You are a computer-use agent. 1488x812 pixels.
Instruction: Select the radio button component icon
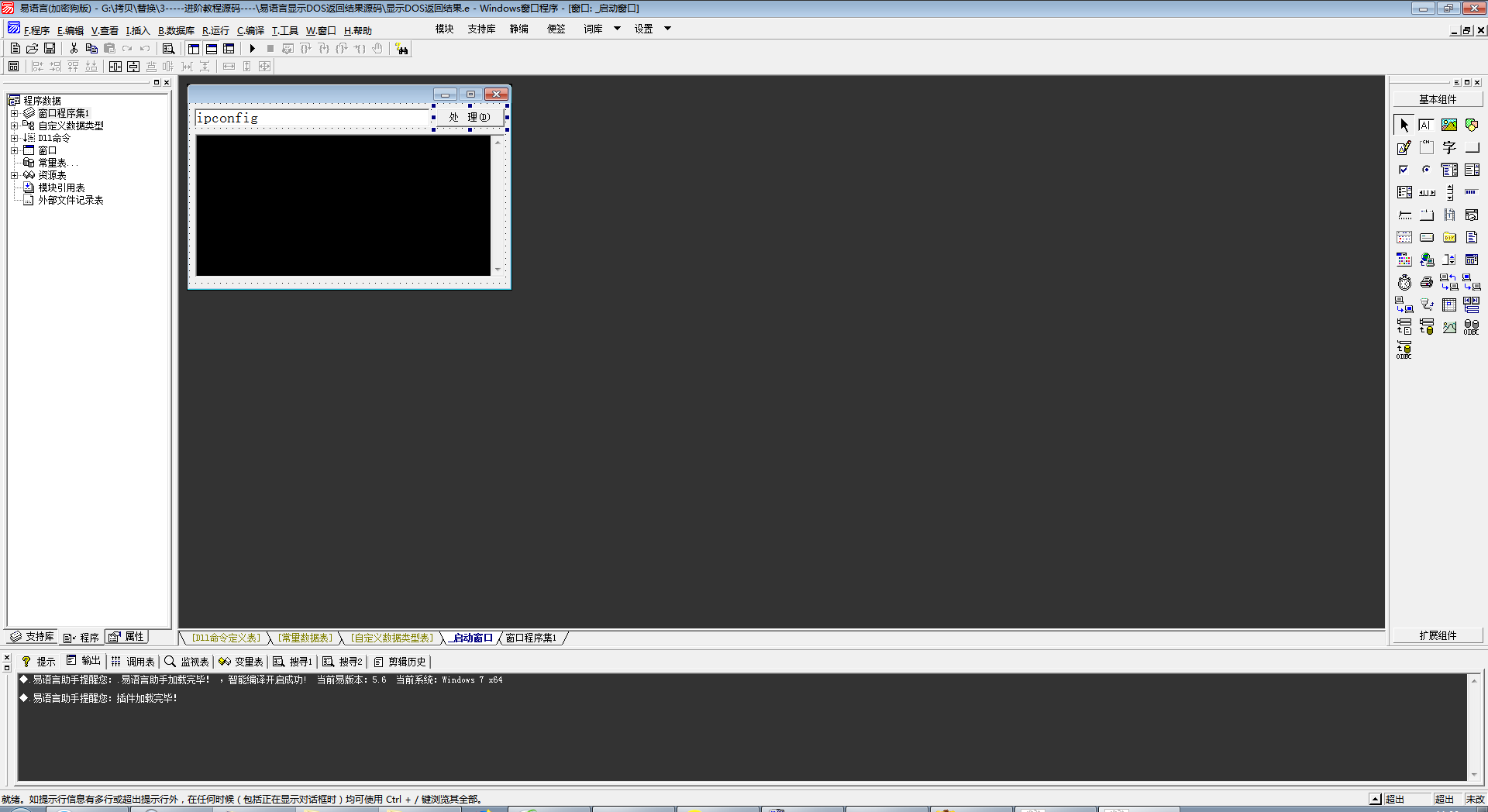coord(1427,170)
